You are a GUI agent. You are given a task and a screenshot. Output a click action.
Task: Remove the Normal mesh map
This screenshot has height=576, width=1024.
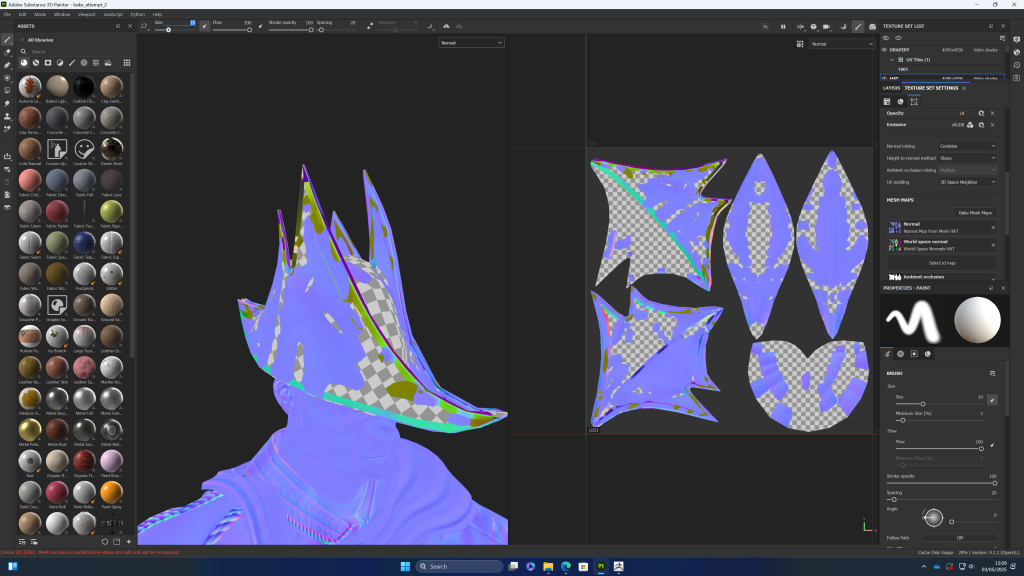pyautogui.click(x=993, y=227)
